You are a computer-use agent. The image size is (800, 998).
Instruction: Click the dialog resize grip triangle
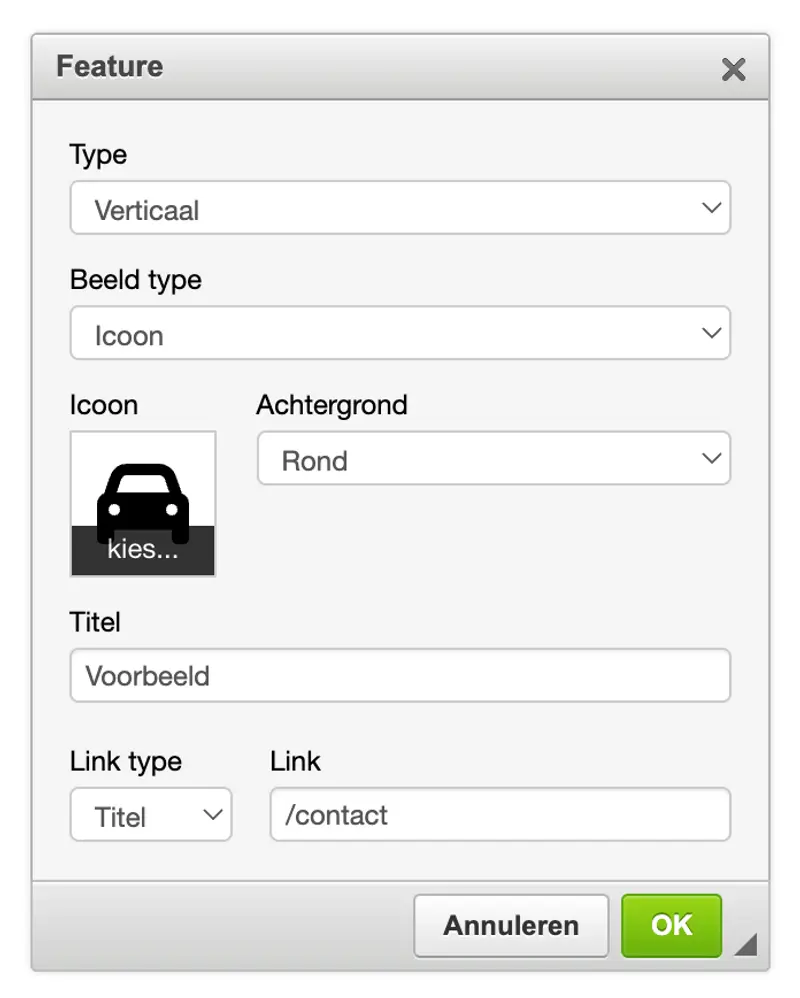[x=746, y=944]
